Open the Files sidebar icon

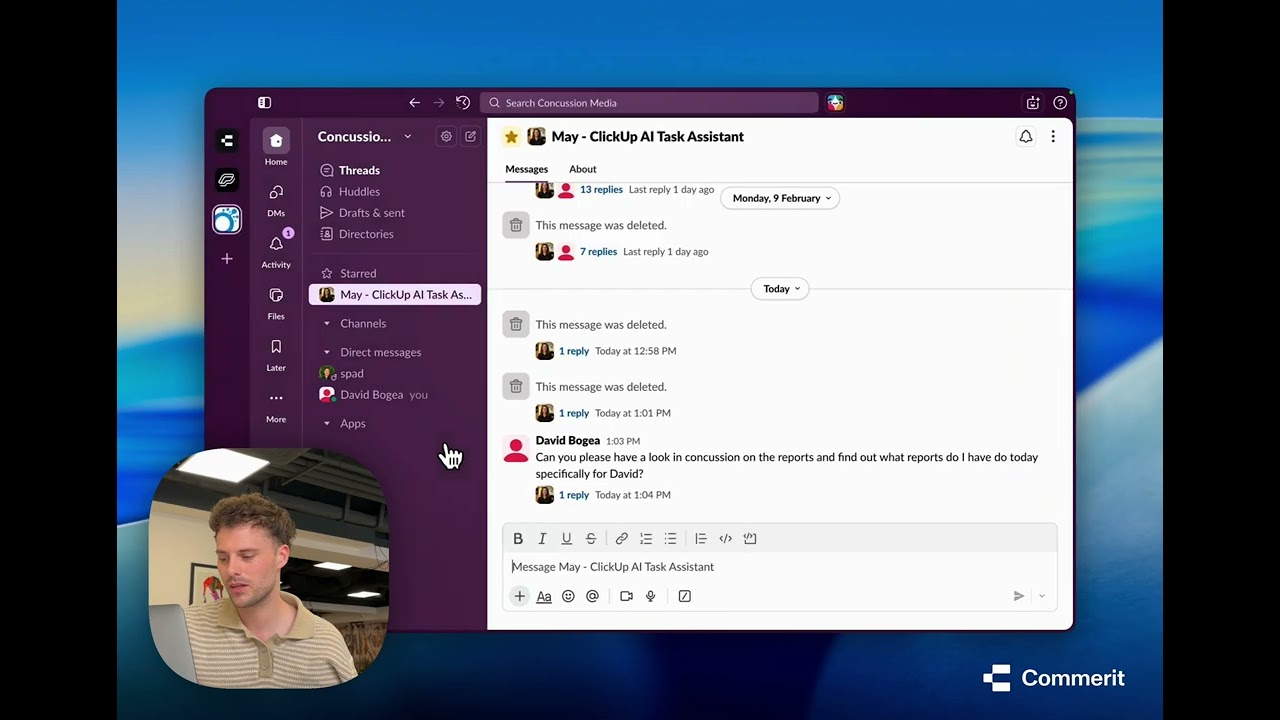276,302
